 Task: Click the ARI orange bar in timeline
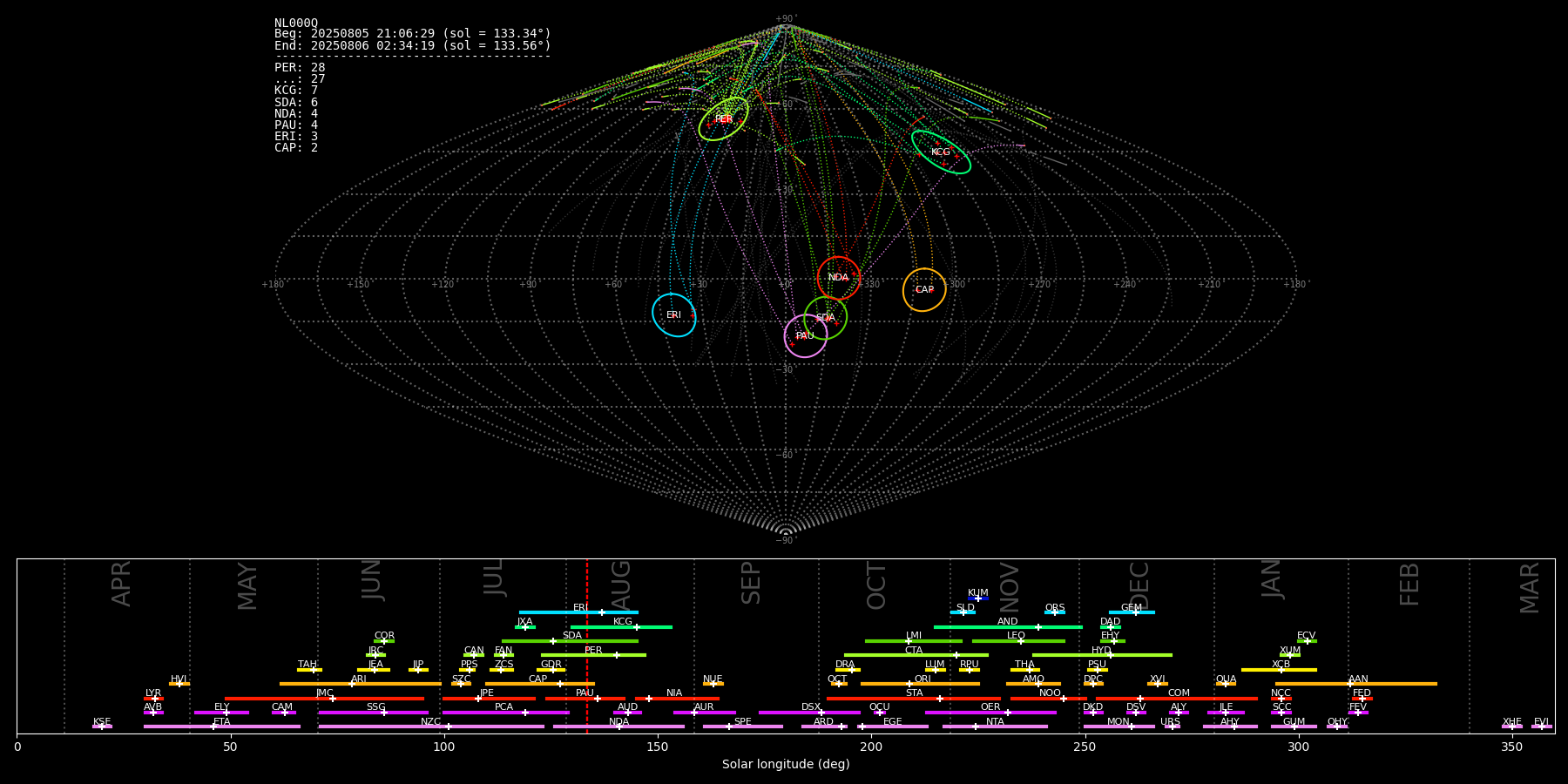pyautogui.click(x=361, y=684)
